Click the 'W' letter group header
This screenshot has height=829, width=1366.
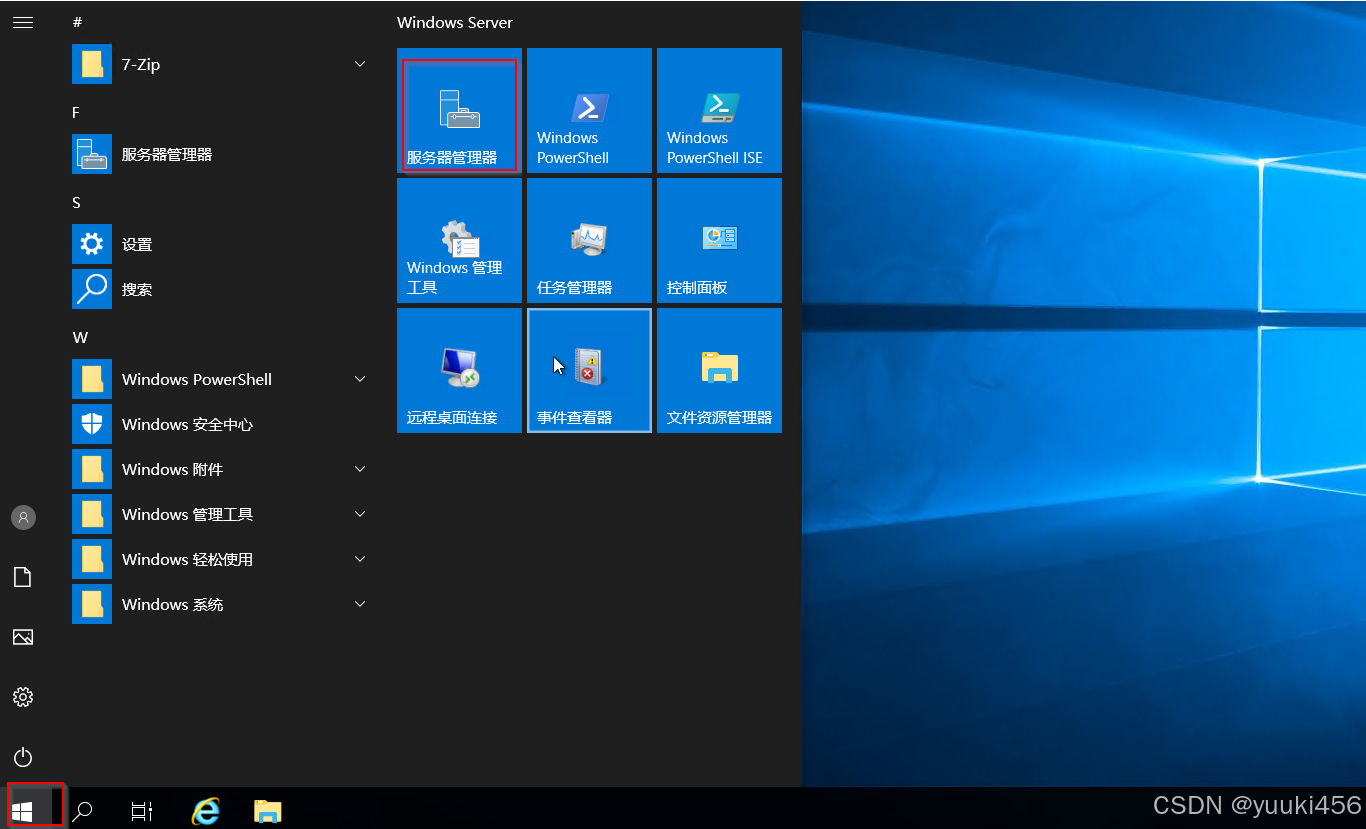(x=80, y=337)
